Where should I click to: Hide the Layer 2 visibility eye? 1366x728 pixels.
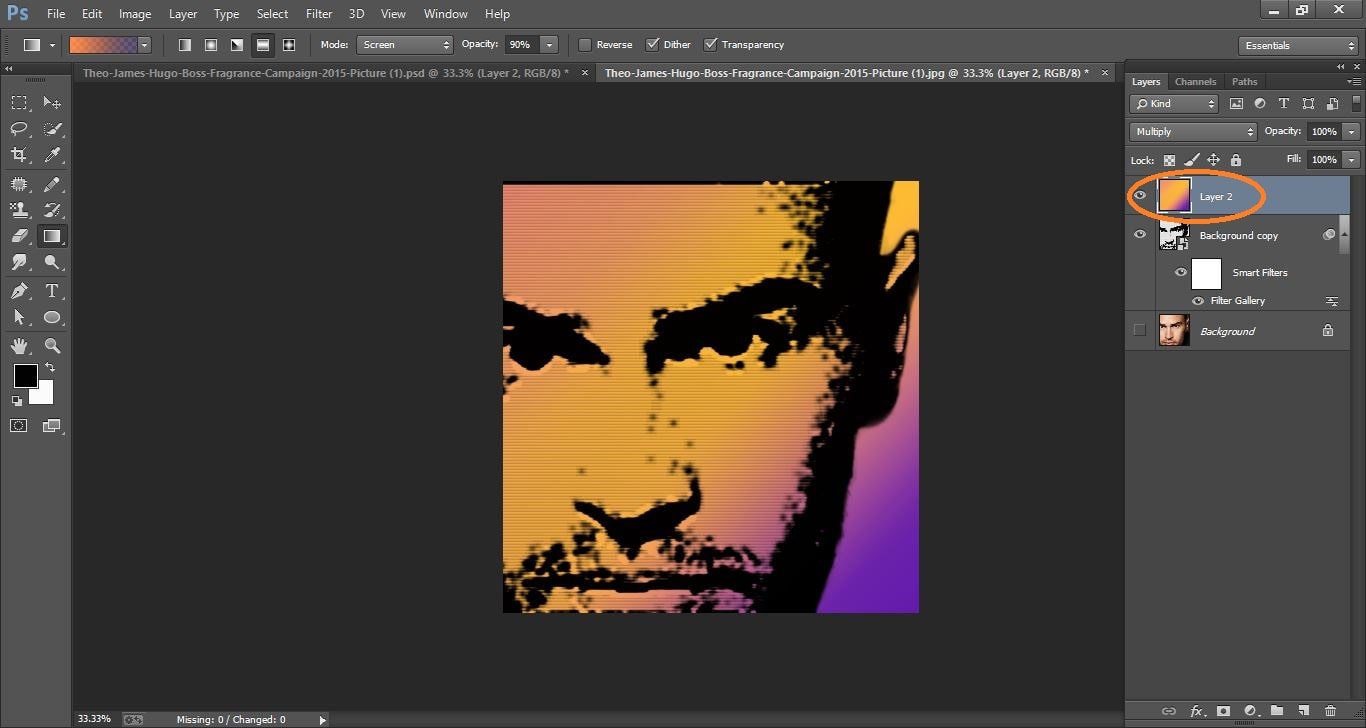click(1139, 196)
